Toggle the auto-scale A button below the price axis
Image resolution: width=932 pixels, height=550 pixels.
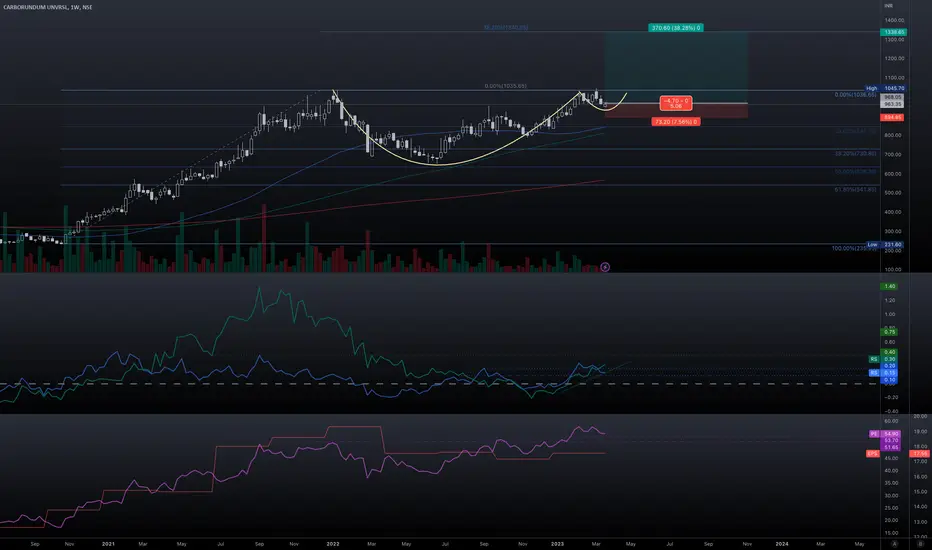click(x=894, y=544)
